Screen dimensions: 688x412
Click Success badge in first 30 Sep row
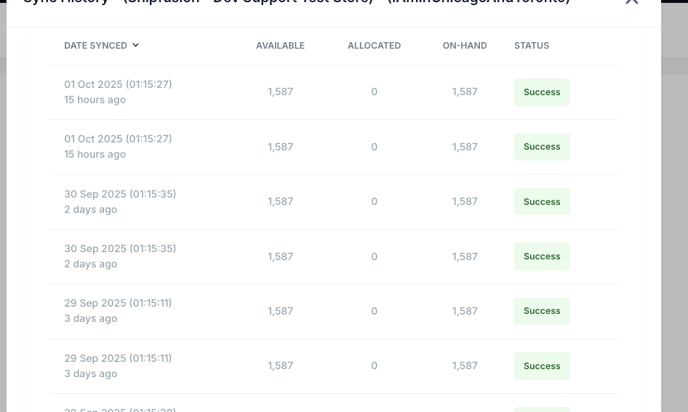tap(542, 202)
